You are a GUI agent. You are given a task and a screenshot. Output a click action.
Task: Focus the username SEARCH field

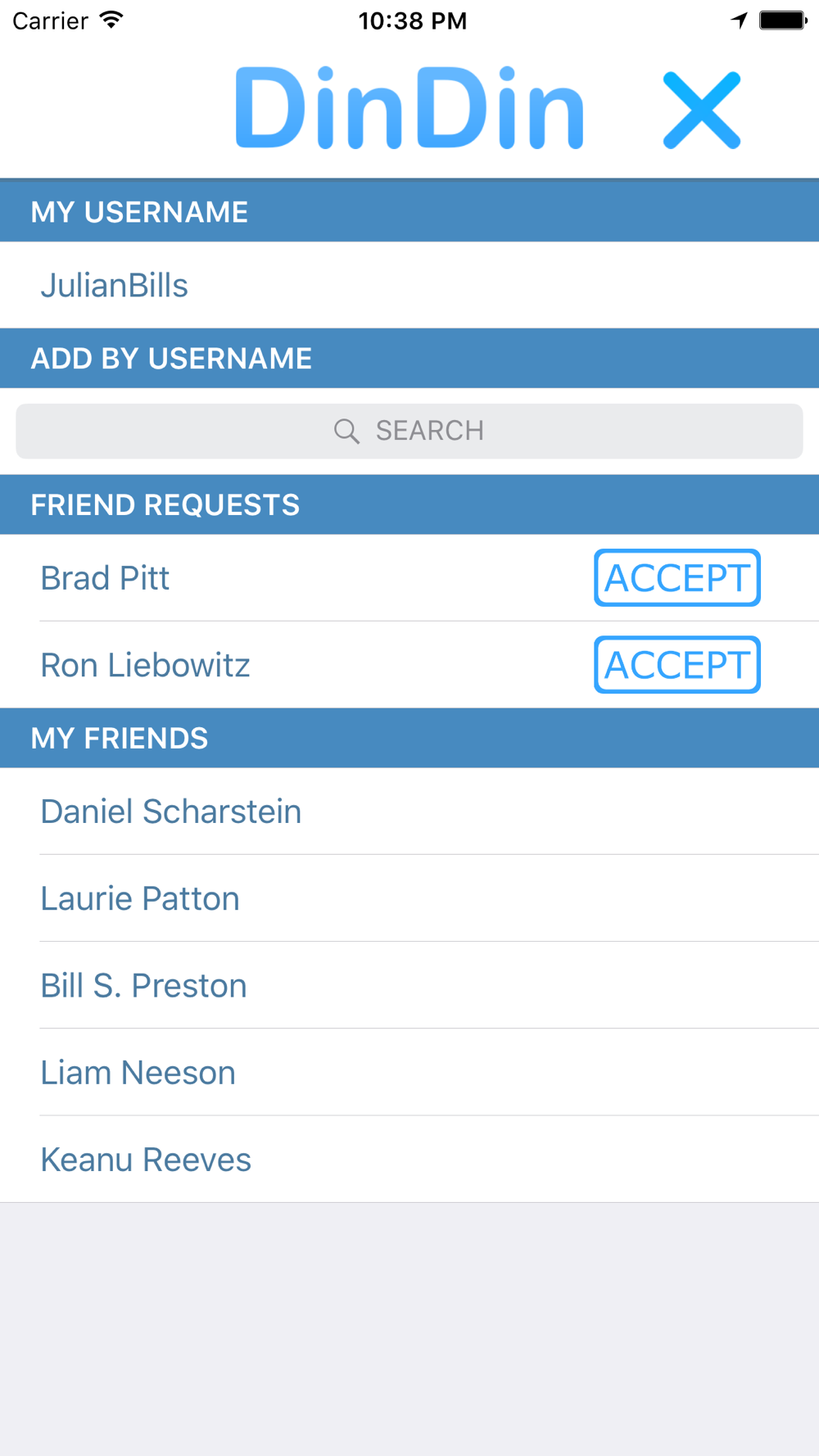point(409,432)
